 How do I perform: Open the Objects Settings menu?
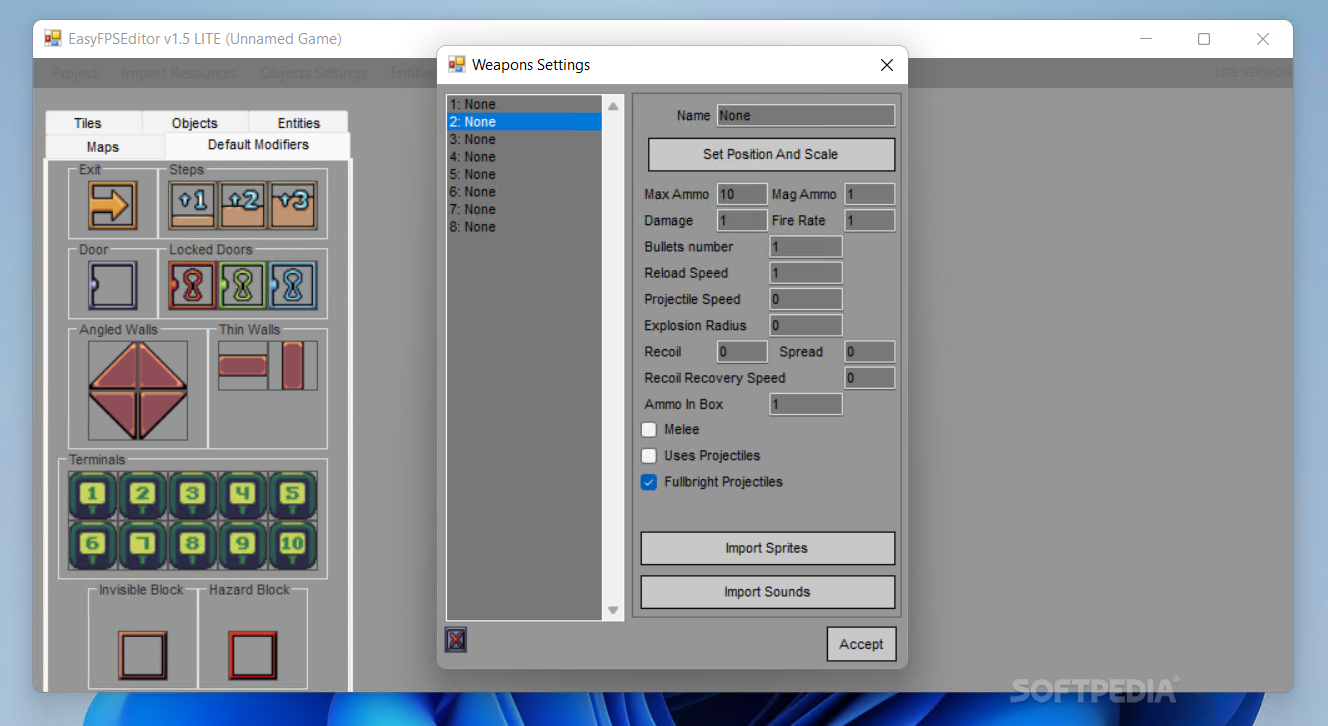[314, 73]
